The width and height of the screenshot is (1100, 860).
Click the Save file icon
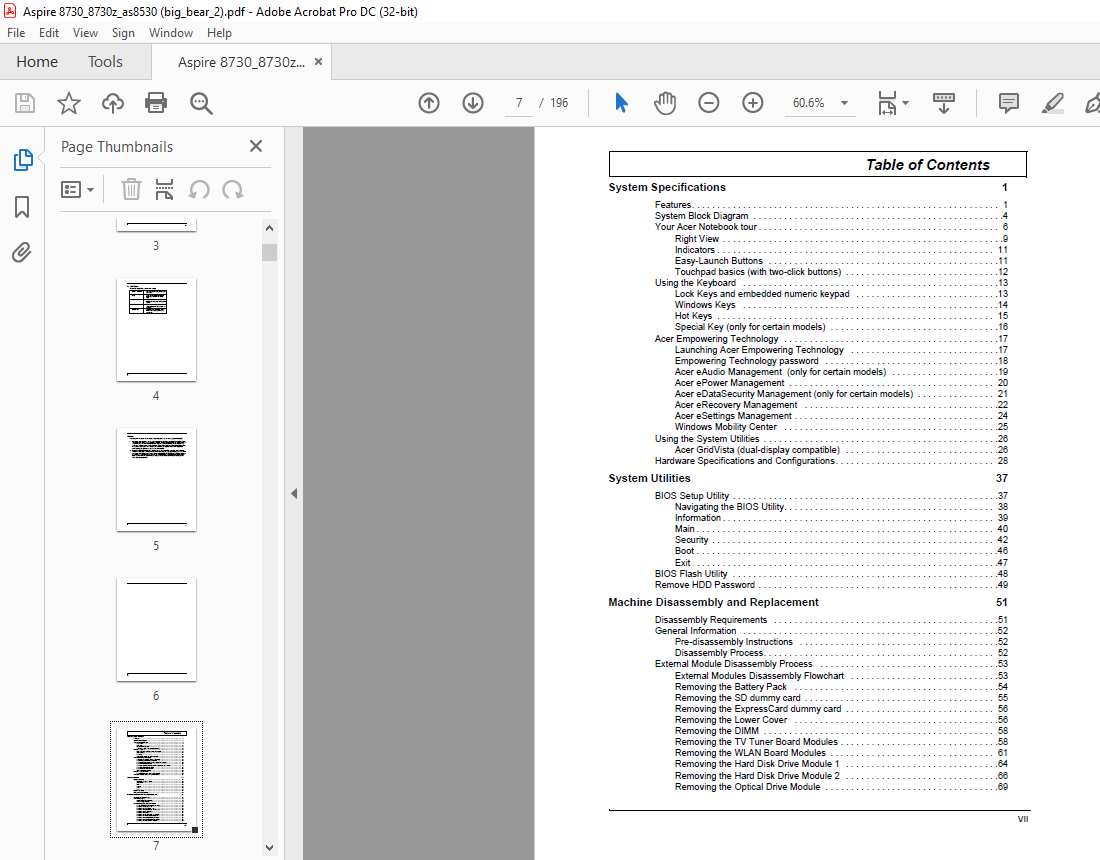tap(25, 103)
